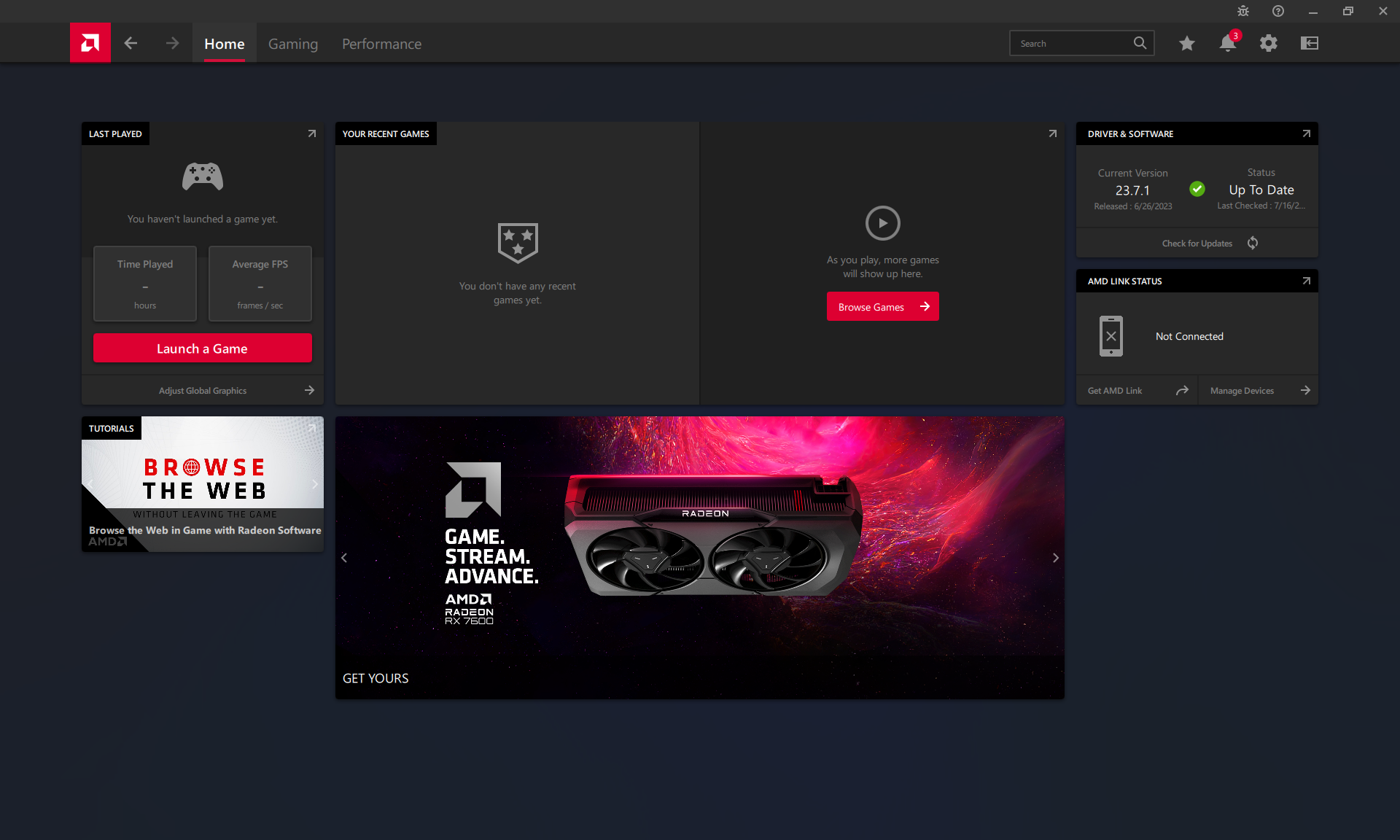Click the Not Connected text
This screenshot has width=1400, height=840.
click(x=1189, y=336)
